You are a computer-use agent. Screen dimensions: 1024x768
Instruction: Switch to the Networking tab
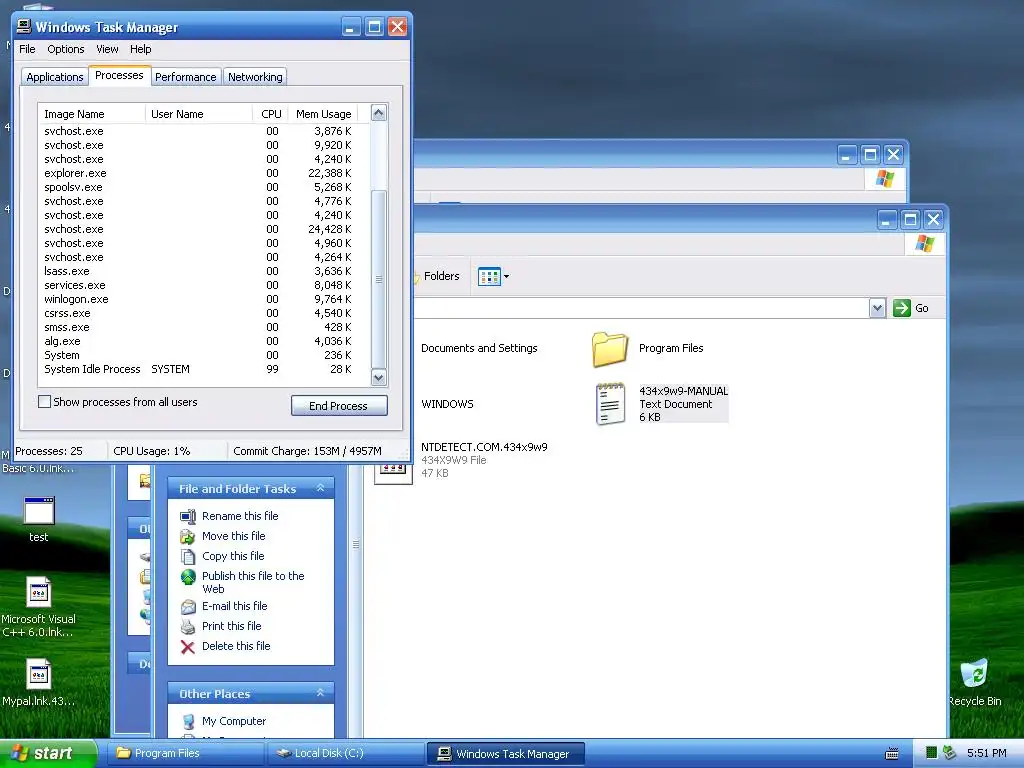[x=255, y=77]
